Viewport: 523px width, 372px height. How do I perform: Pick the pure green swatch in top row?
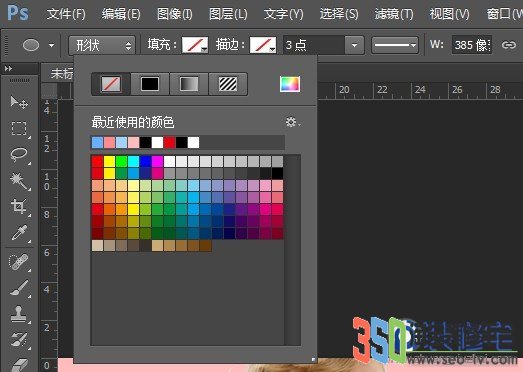click(121, 161)
